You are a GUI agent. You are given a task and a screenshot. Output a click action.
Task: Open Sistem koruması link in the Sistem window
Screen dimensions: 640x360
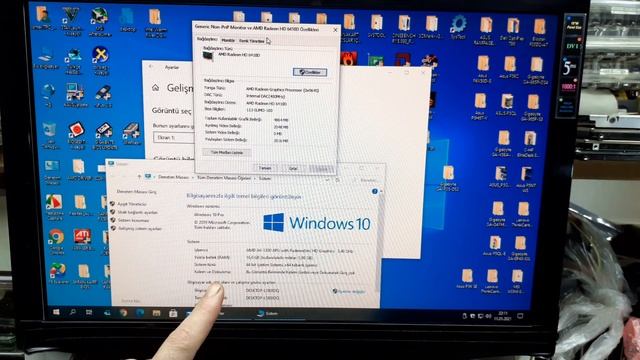pos(133,220)
